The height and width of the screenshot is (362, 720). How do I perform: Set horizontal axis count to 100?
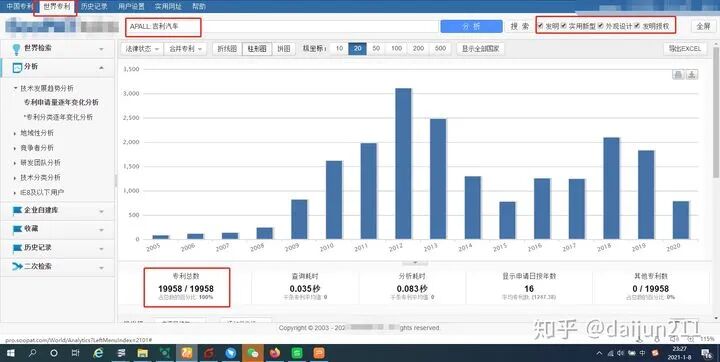coord(397,49)
